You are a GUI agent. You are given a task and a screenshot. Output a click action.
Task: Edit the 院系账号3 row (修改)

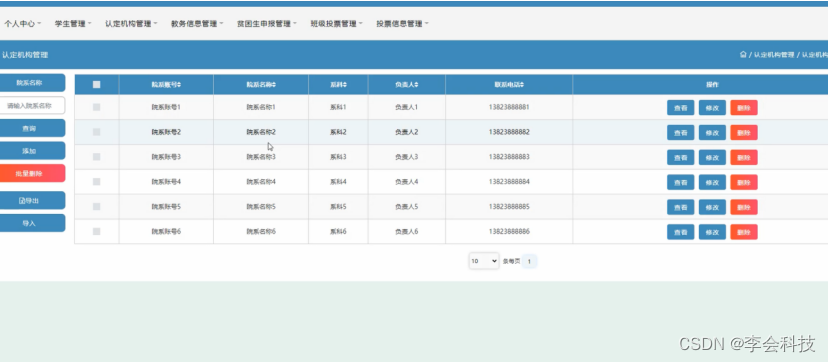tap(712, 157)
